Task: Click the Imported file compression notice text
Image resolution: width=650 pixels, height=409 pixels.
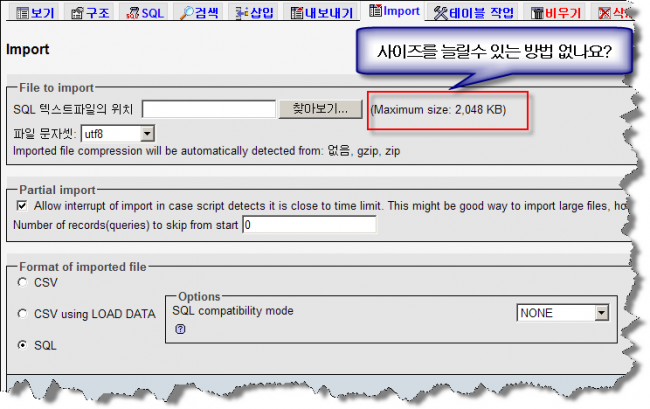Action: [206, 151]
